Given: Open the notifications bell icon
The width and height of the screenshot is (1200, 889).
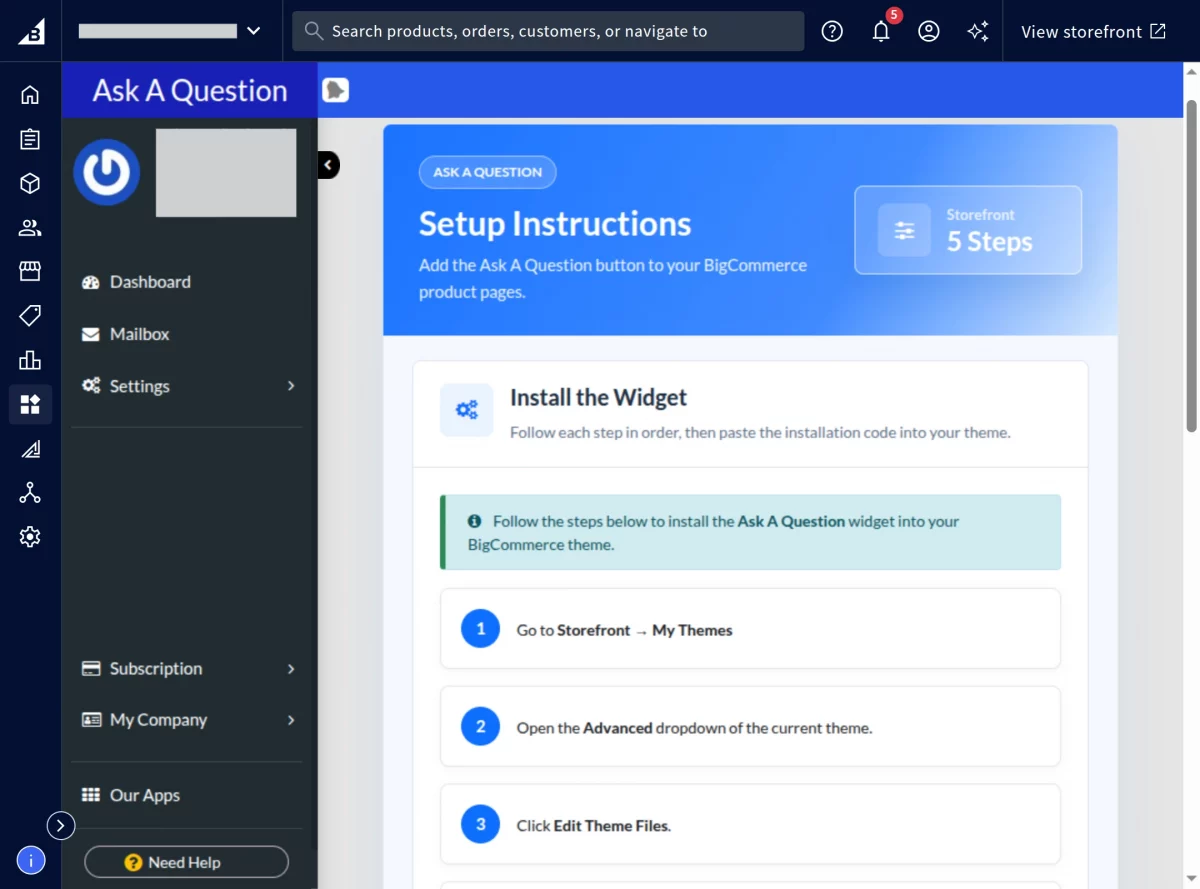Looking at the screenshot, I should coord(881,31).
